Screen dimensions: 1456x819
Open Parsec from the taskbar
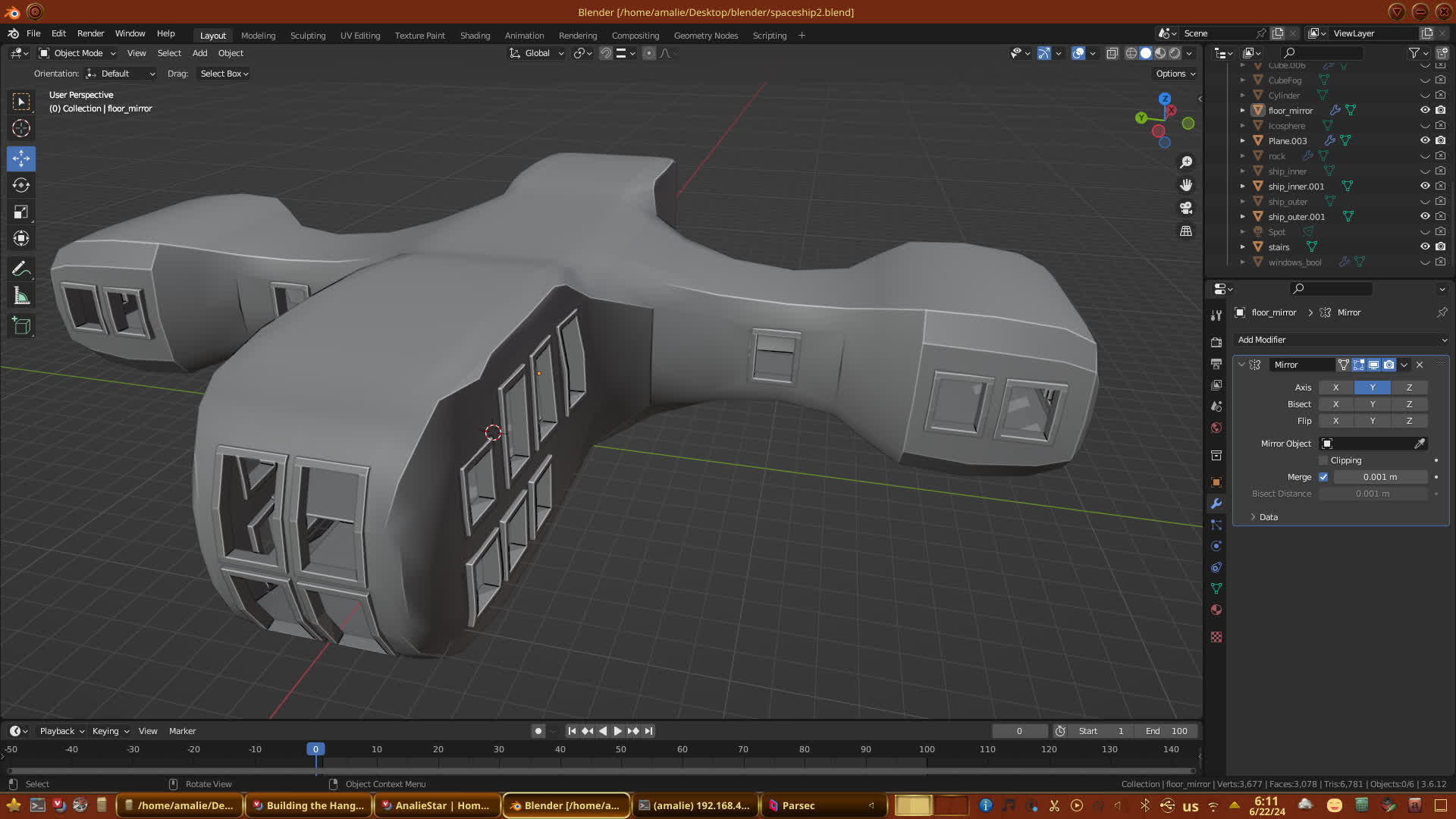(798, 805)
